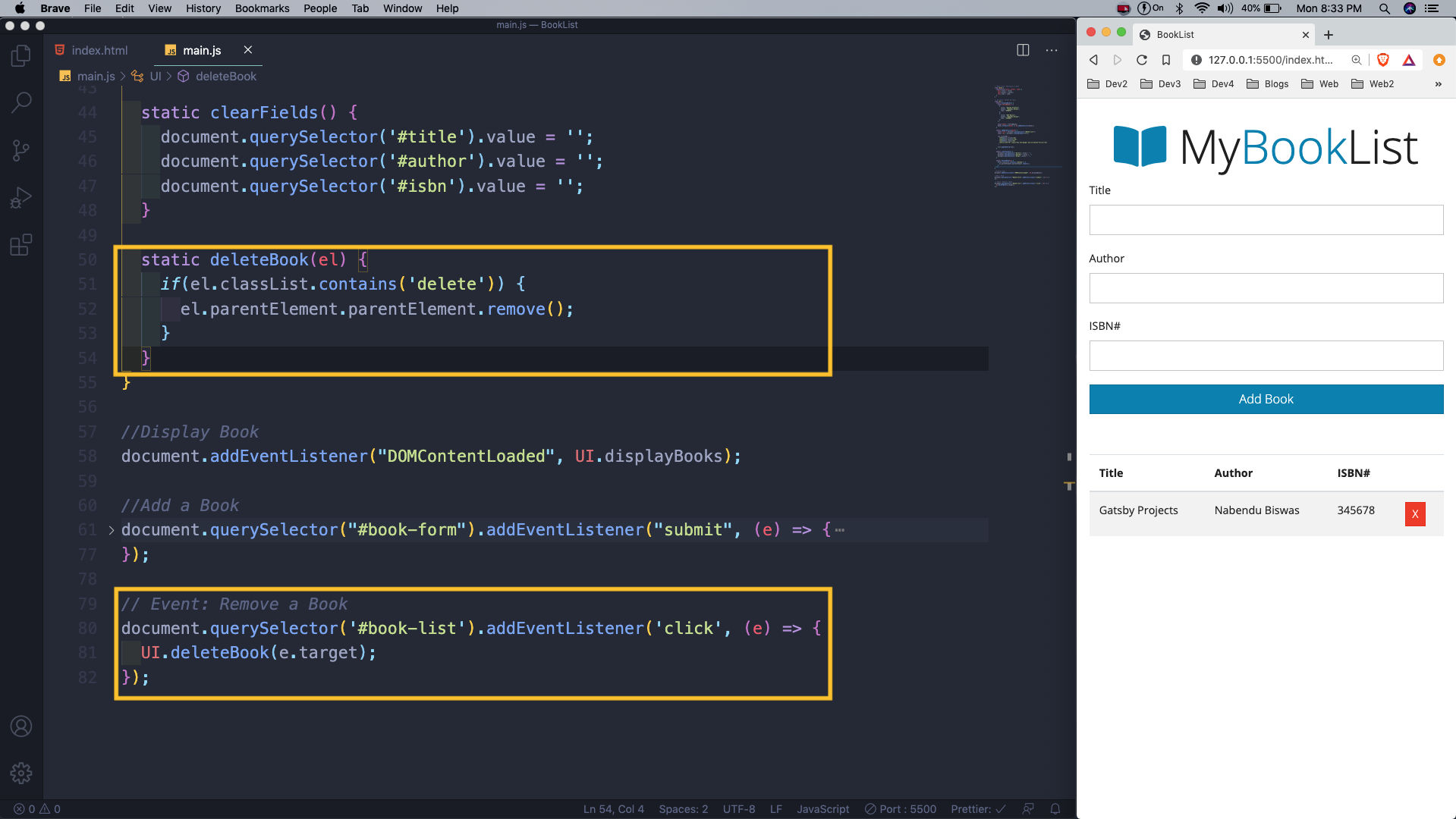Click the ISBN# input field
The width and height of the screenshot is (1456, 819).
coord(1266,356)
